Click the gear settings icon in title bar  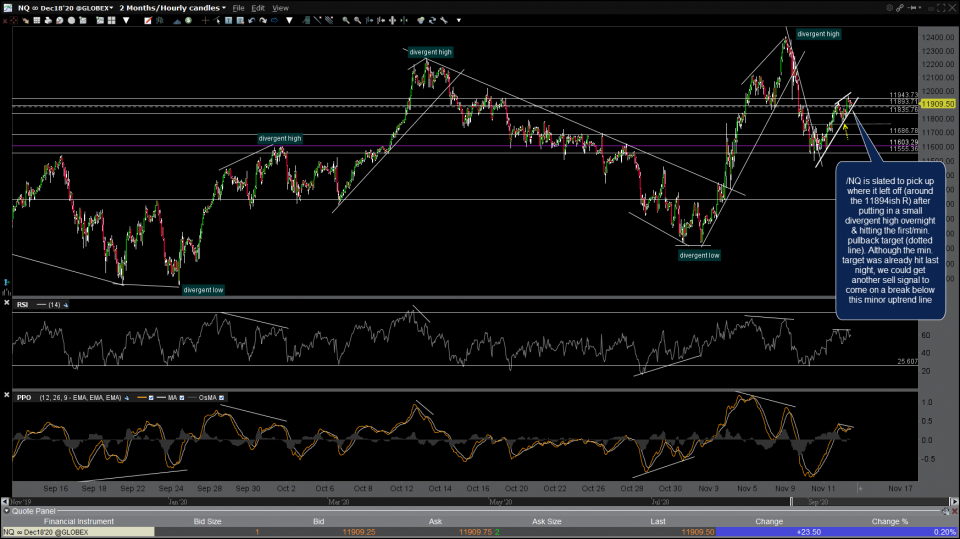tap(890, 7)
